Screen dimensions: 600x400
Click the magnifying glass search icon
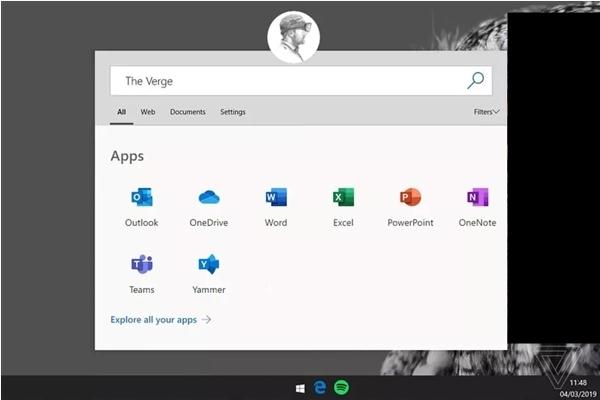pyautogui.click(x=475, y=80)
